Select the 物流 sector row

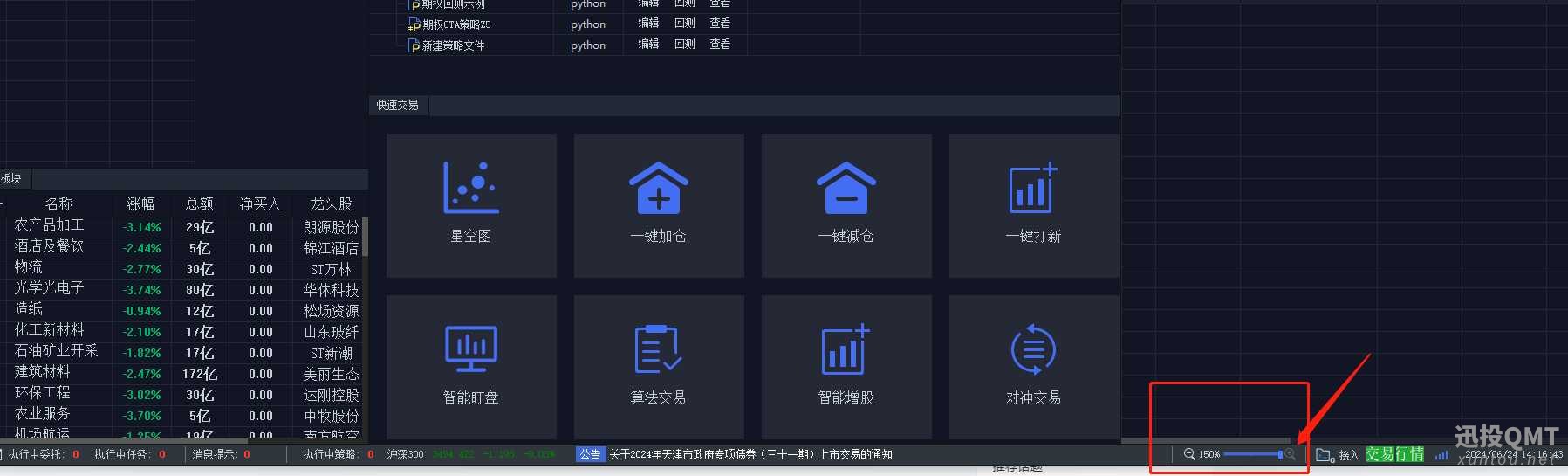[x=29, y=267]
